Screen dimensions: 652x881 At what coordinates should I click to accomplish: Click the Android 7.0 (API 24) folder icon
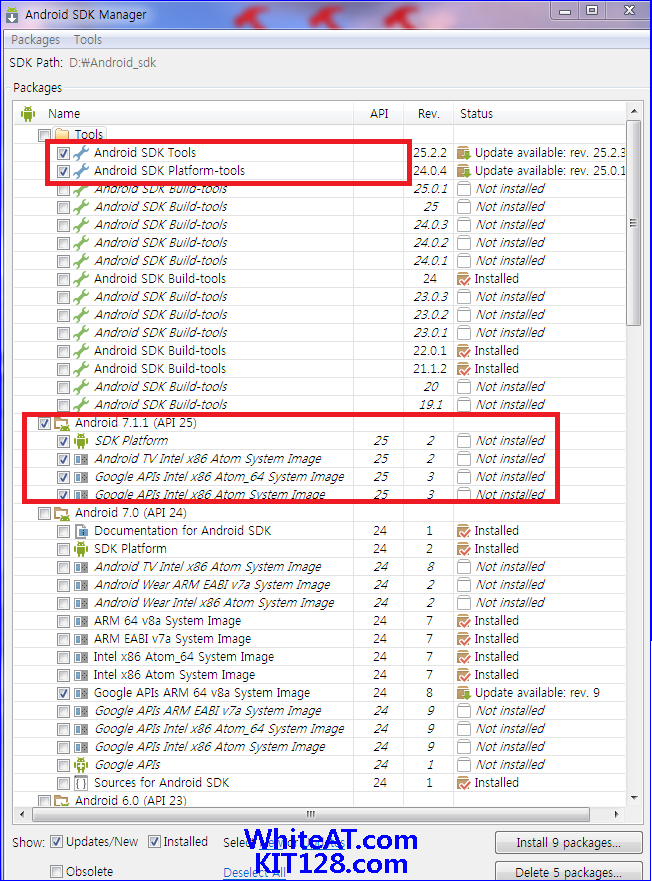(x=62, y=514)
